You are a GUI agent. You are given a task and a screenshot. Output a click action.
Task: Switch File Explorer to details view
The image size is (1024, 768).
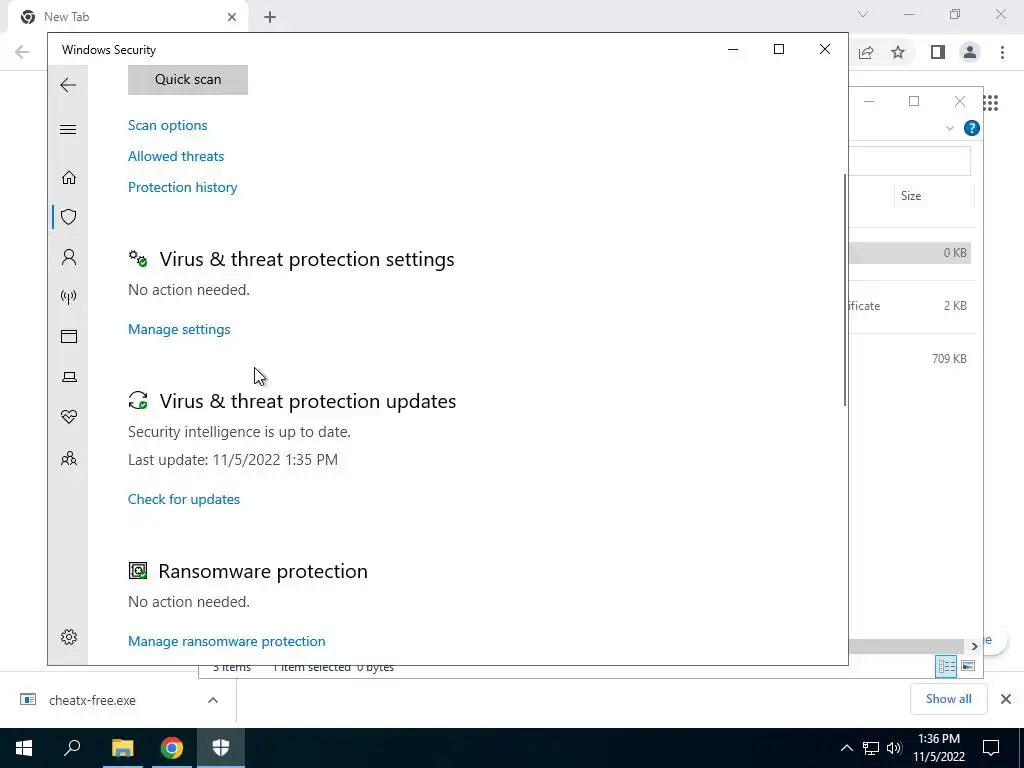pos(946,666)
